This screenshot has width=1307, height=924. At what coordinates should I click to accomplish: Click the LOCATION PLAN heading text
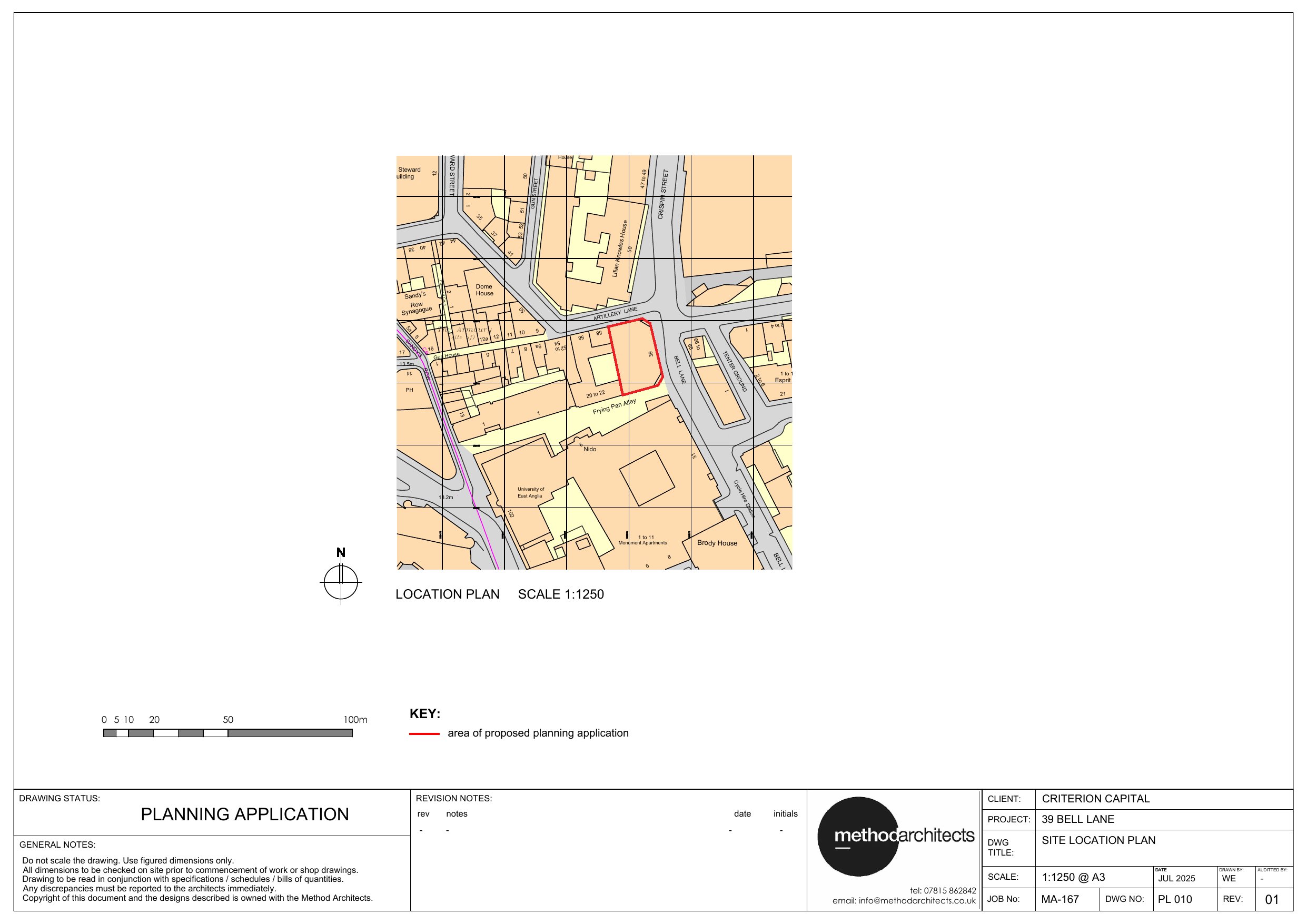click(x=448, y=594)
